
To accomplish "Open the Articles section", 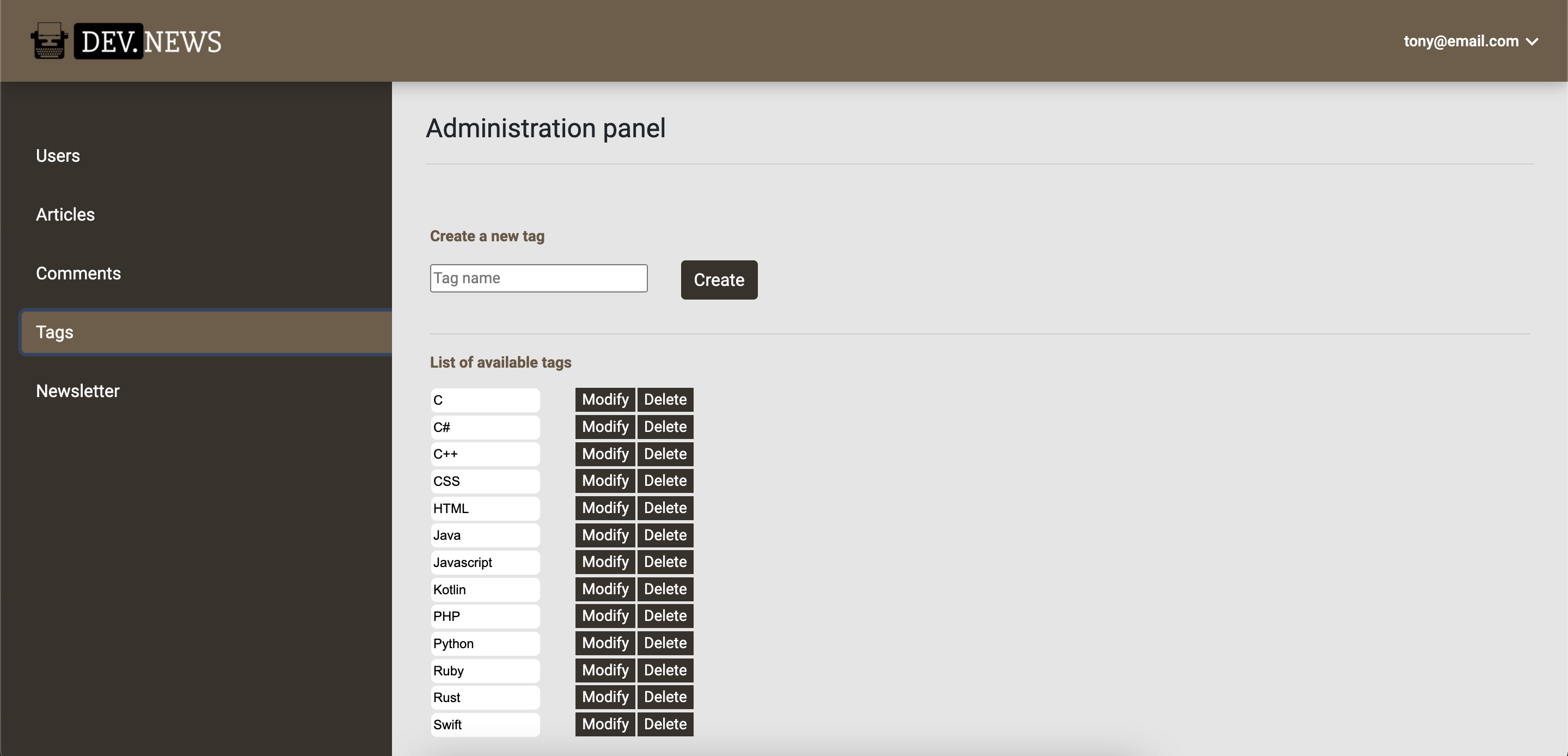I will coord(65,215).
